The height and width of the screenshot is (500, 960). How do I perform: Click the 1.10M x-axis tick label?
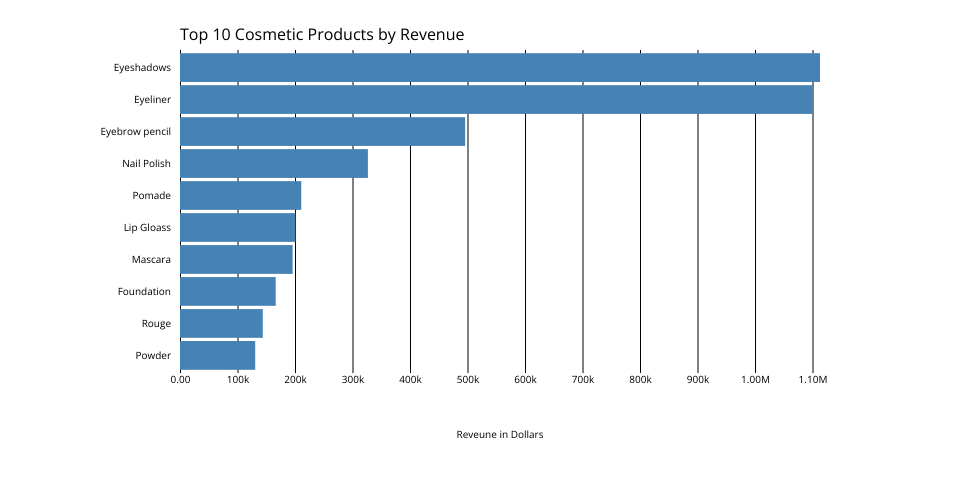(812, 380)
